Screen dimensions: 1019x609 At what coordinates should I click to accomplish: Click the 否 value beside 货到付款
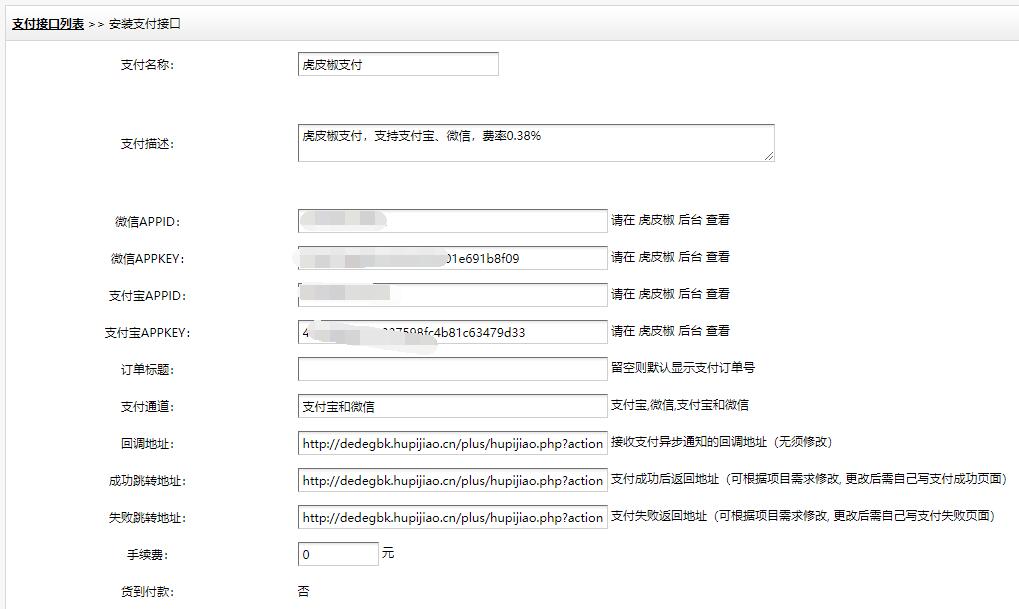303,591
